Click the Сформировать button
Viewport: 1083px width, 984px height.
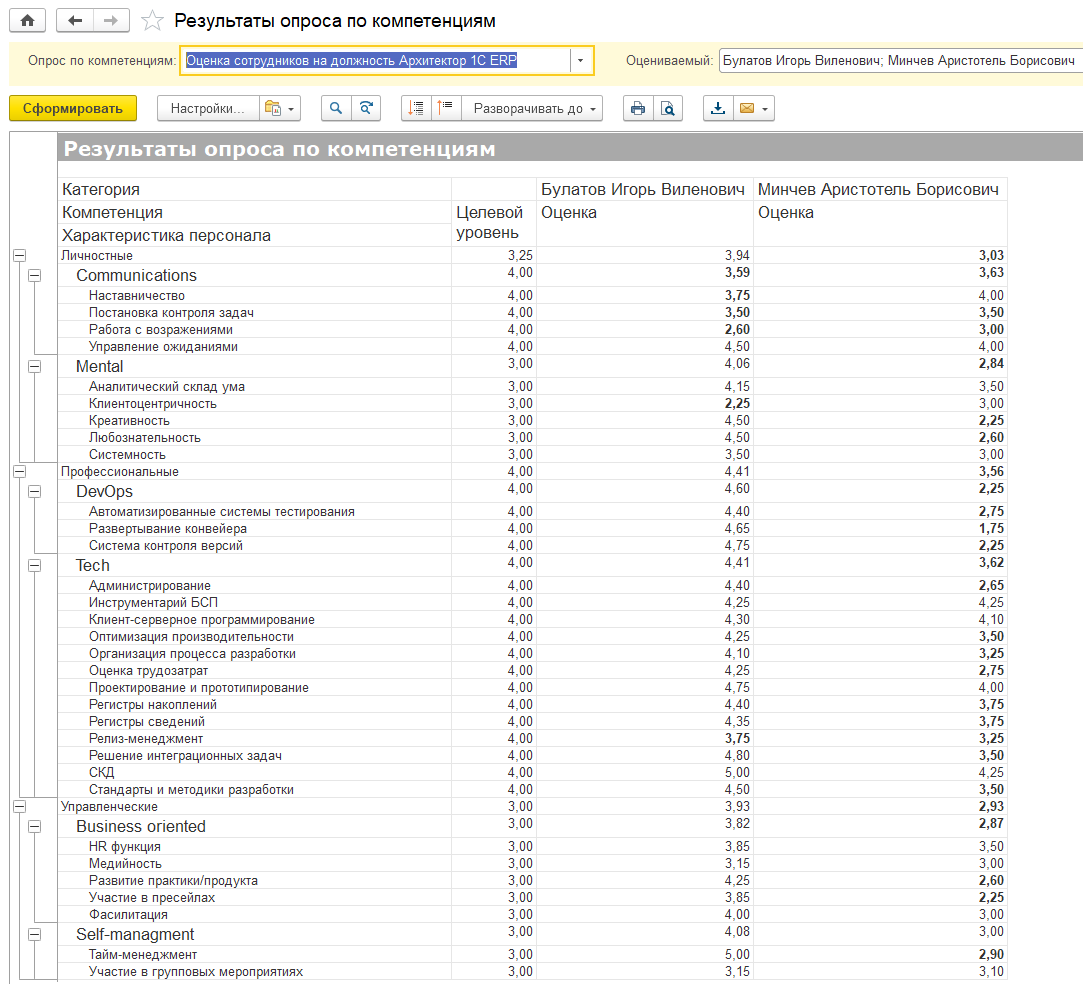point(73,108)
